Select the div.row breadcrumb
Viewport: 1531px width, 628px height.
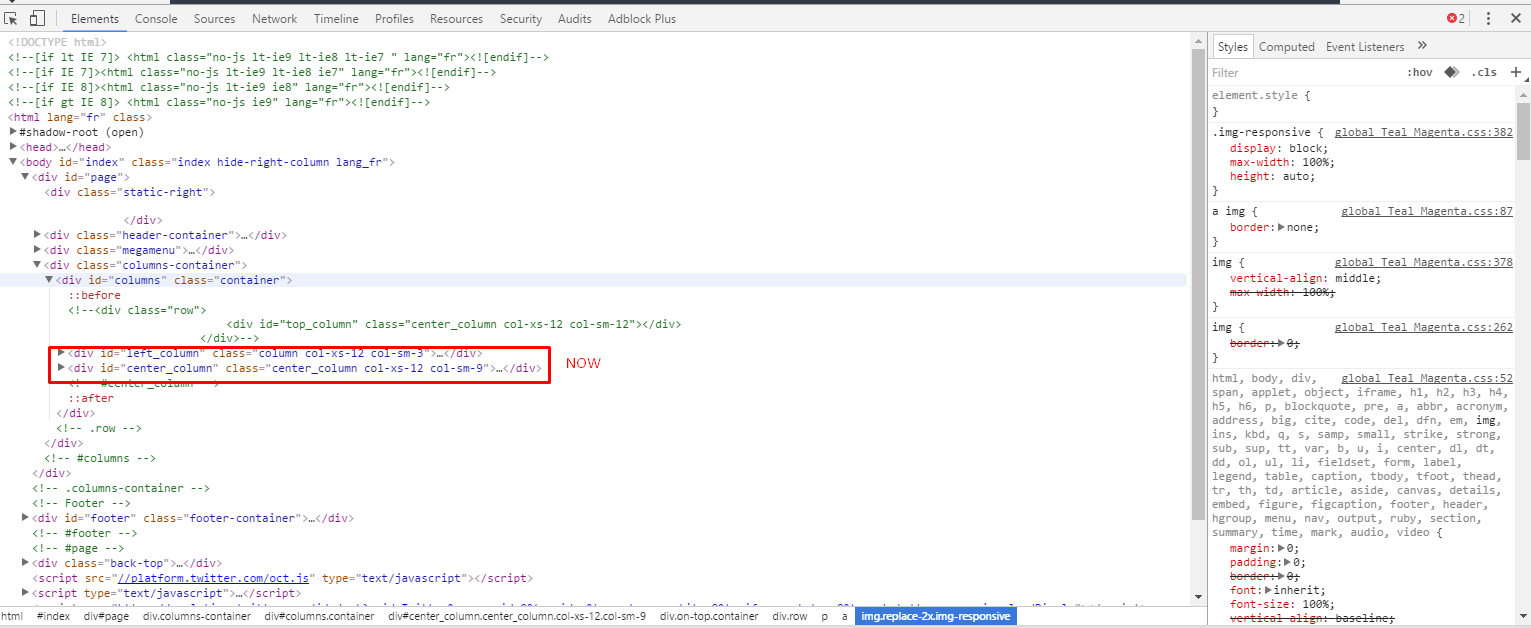790,617
